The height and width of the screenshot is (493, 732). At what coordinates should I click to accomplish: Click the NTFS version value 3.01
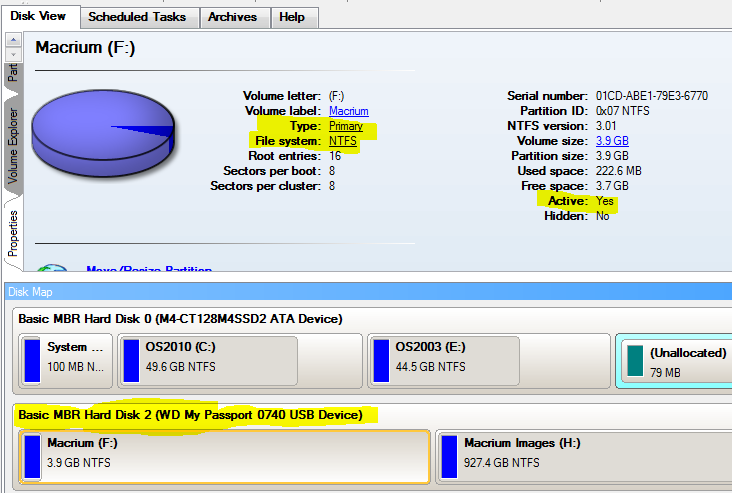[606, 126]
